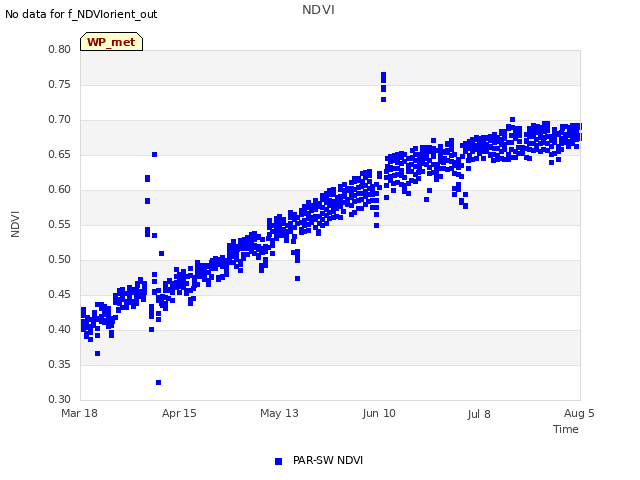Click the Aug 5 x-axis tick label

pos(579,413)
